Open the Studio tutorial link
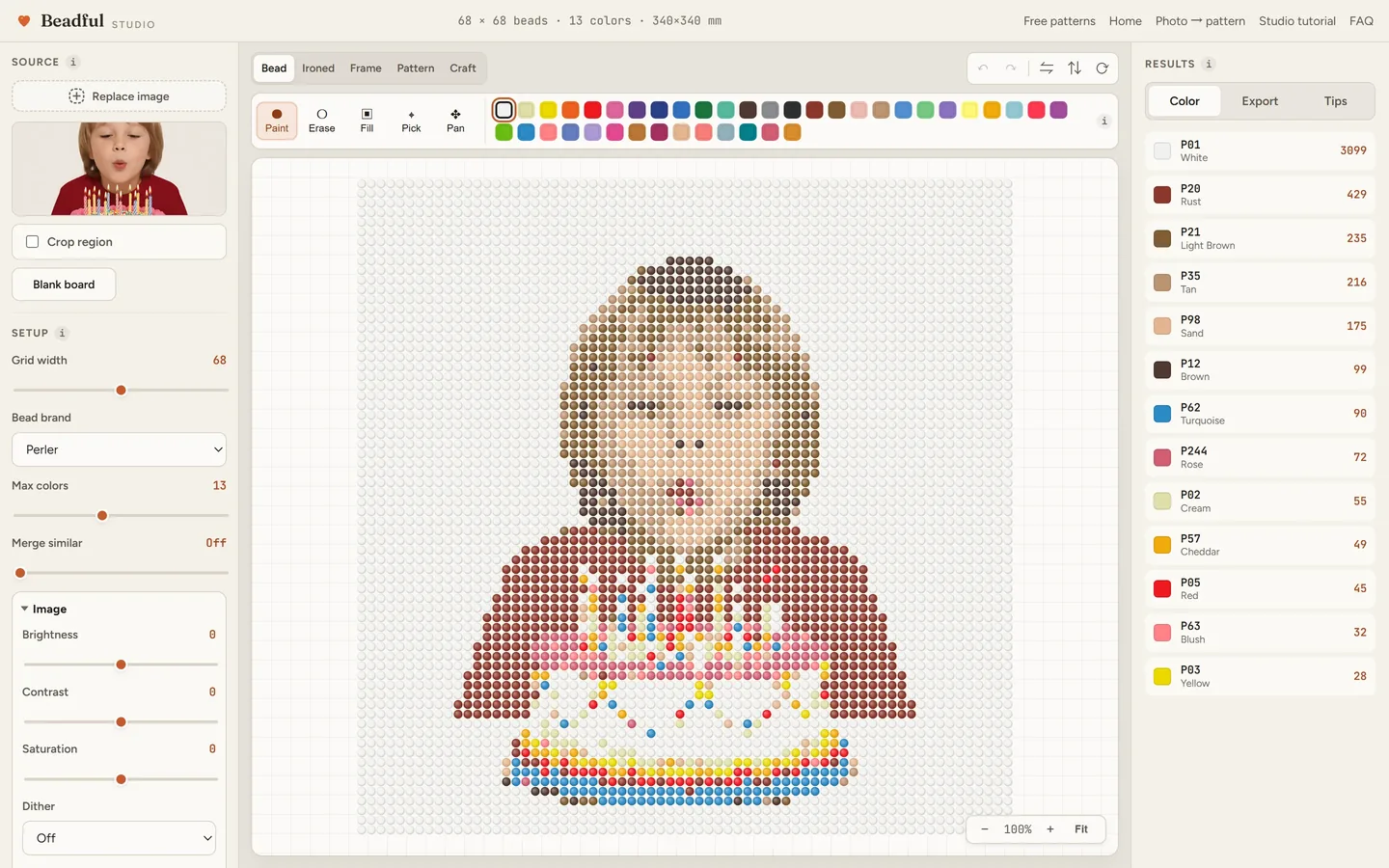Screen dimensions: 1389x868 [x=1297, y=21]
